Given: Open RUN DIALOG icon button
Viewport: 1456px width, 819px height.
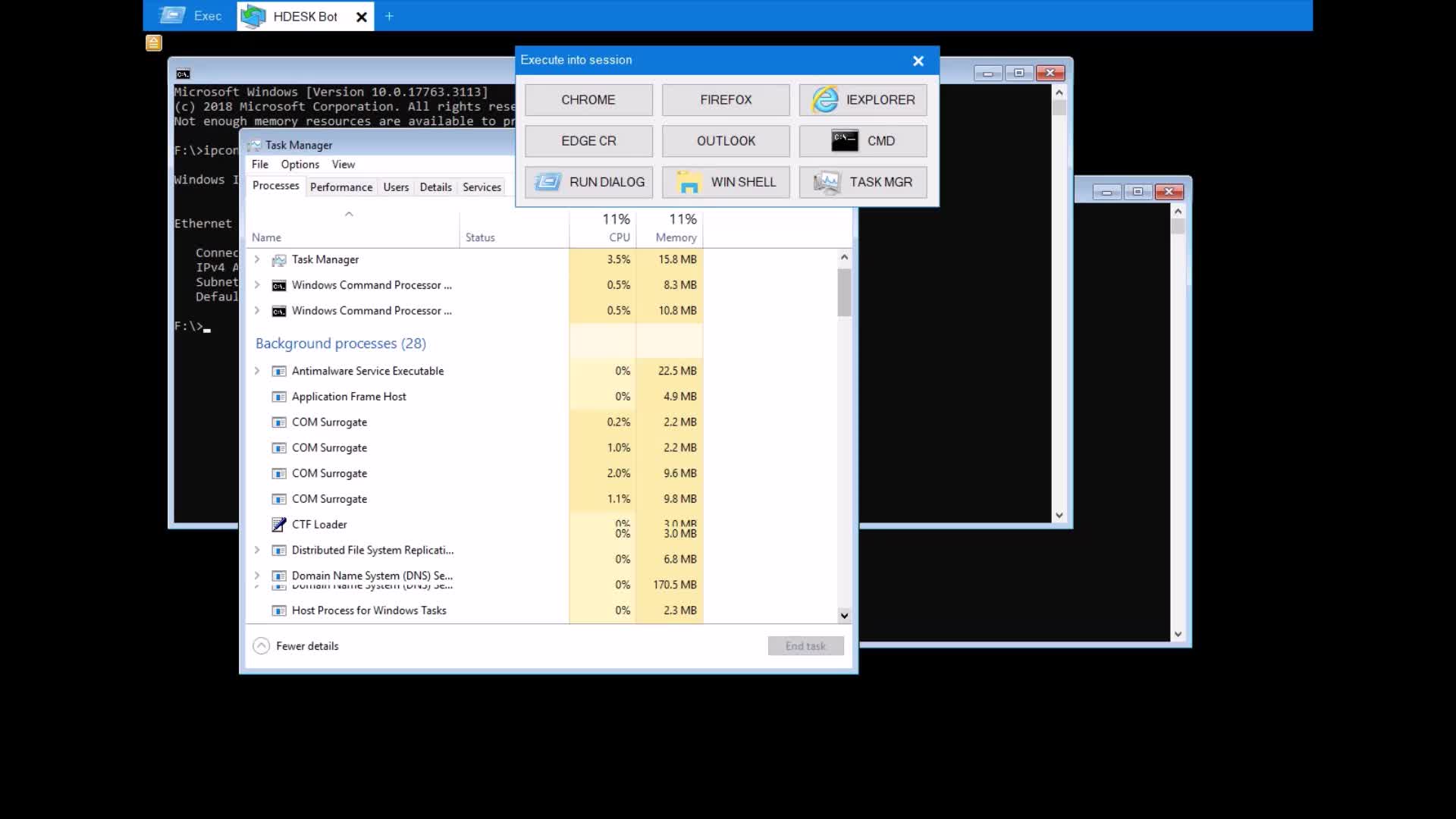Looking at the screenshot, I should (548, 182).
